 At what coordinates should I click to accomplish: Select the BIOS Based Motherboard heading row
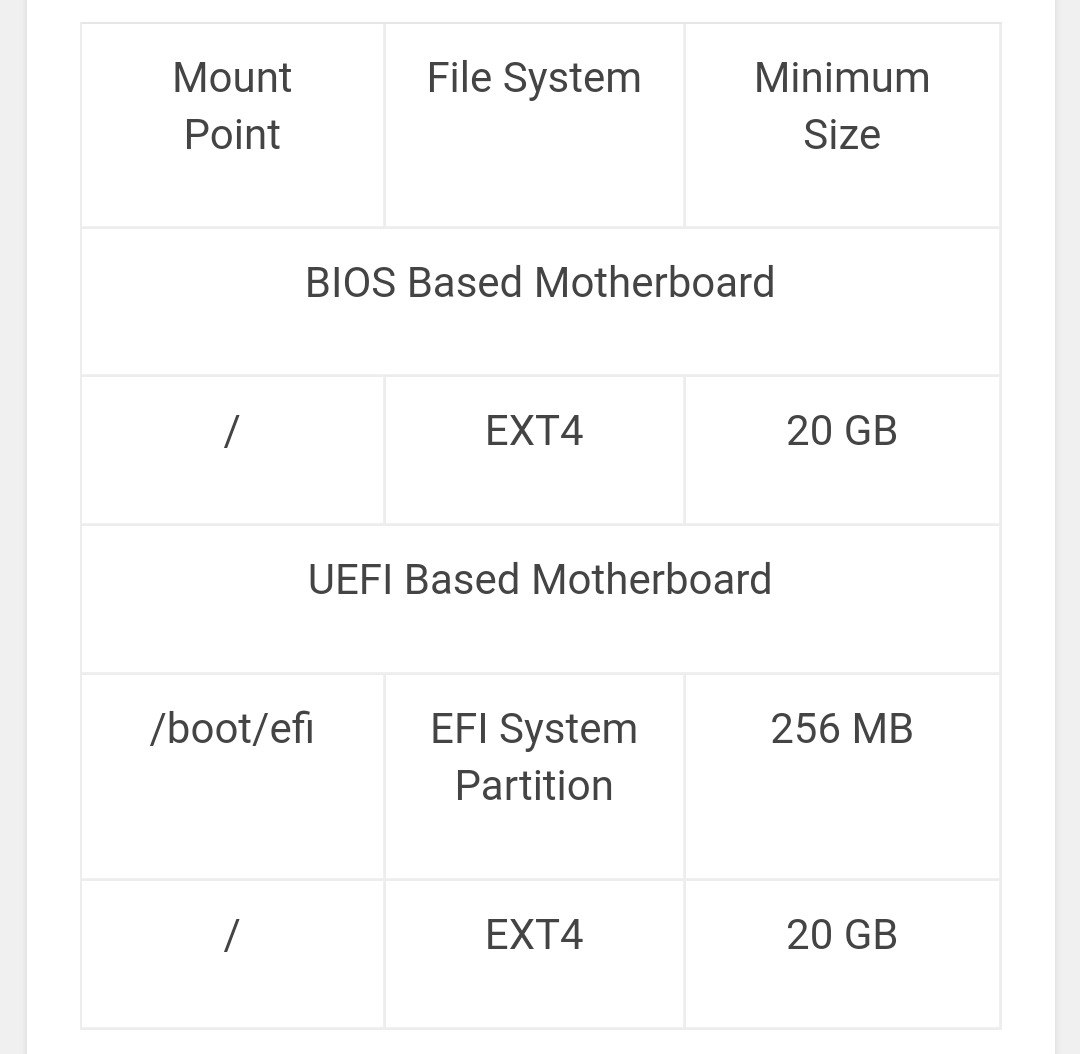[x=540, y=283]
